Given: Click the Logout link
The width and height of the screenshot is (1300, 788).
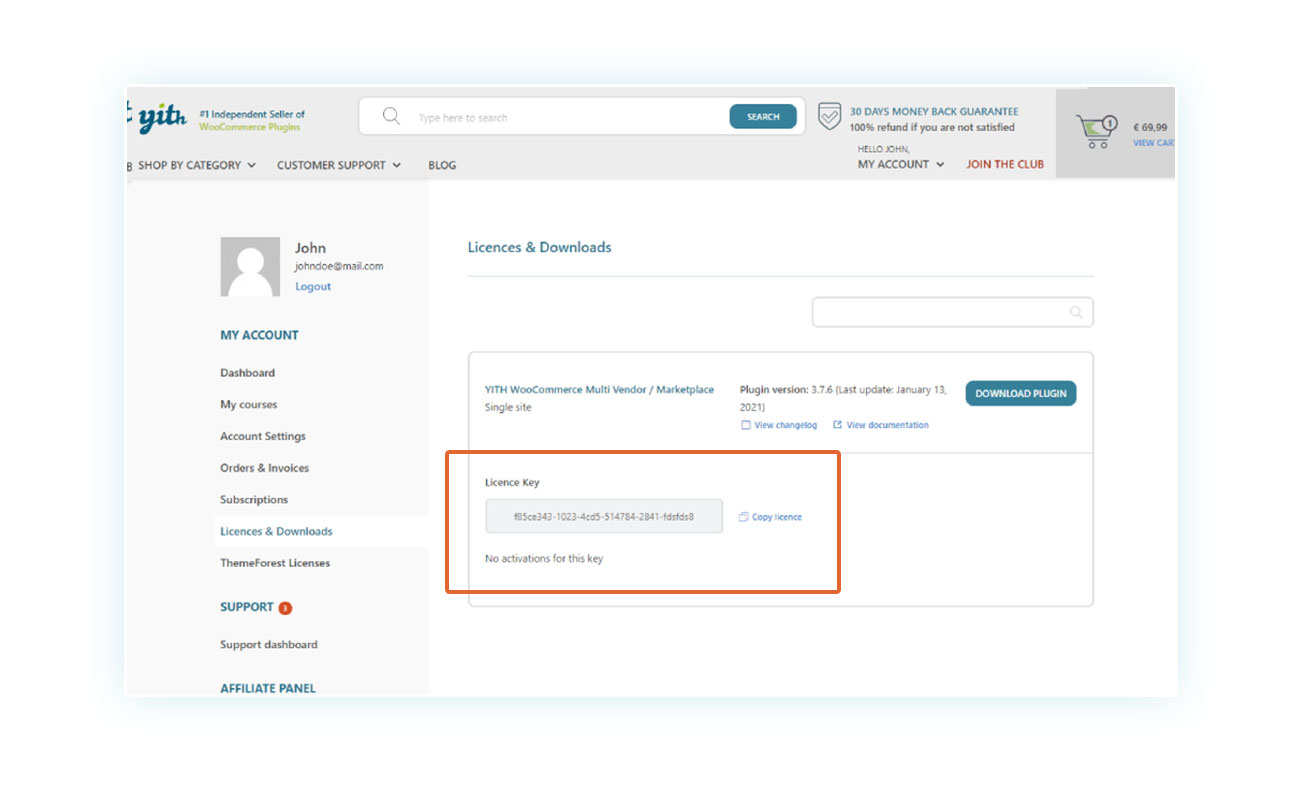Looking at the screenshot, I should (x=313, y=286).
